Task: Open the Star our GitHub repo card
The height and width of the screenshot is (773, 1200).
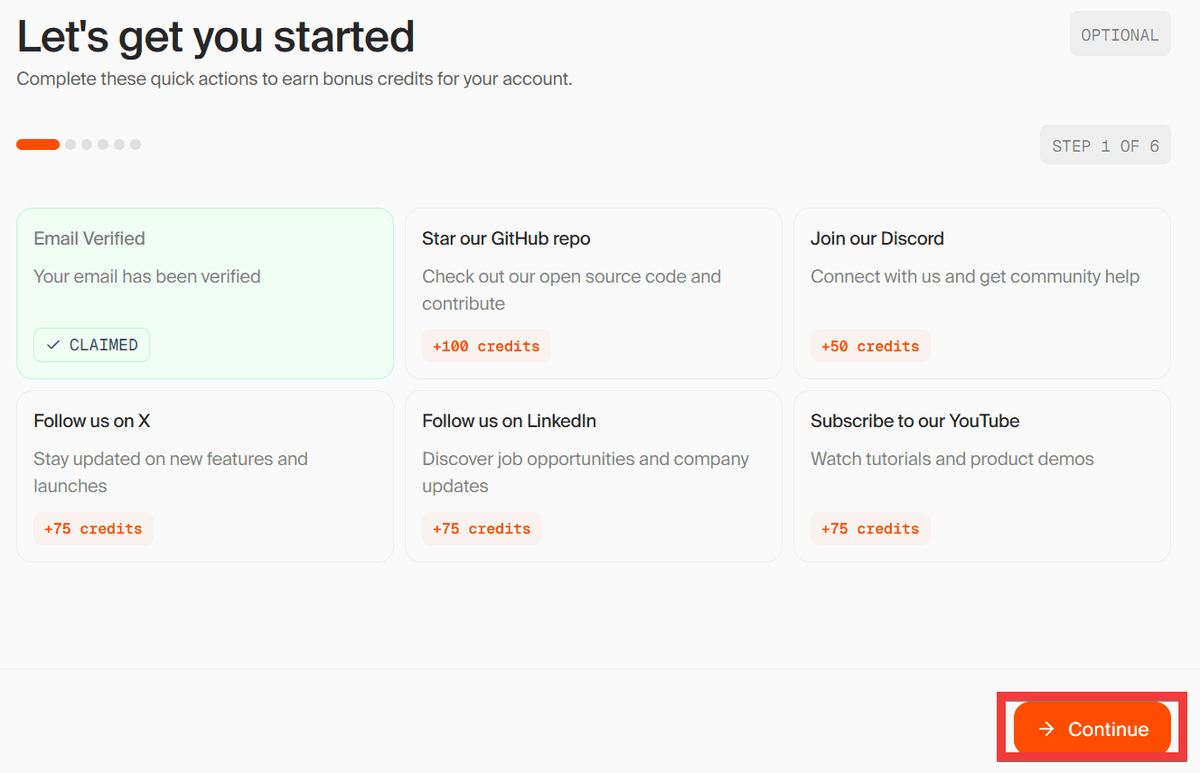Action: tap(593, 293)
